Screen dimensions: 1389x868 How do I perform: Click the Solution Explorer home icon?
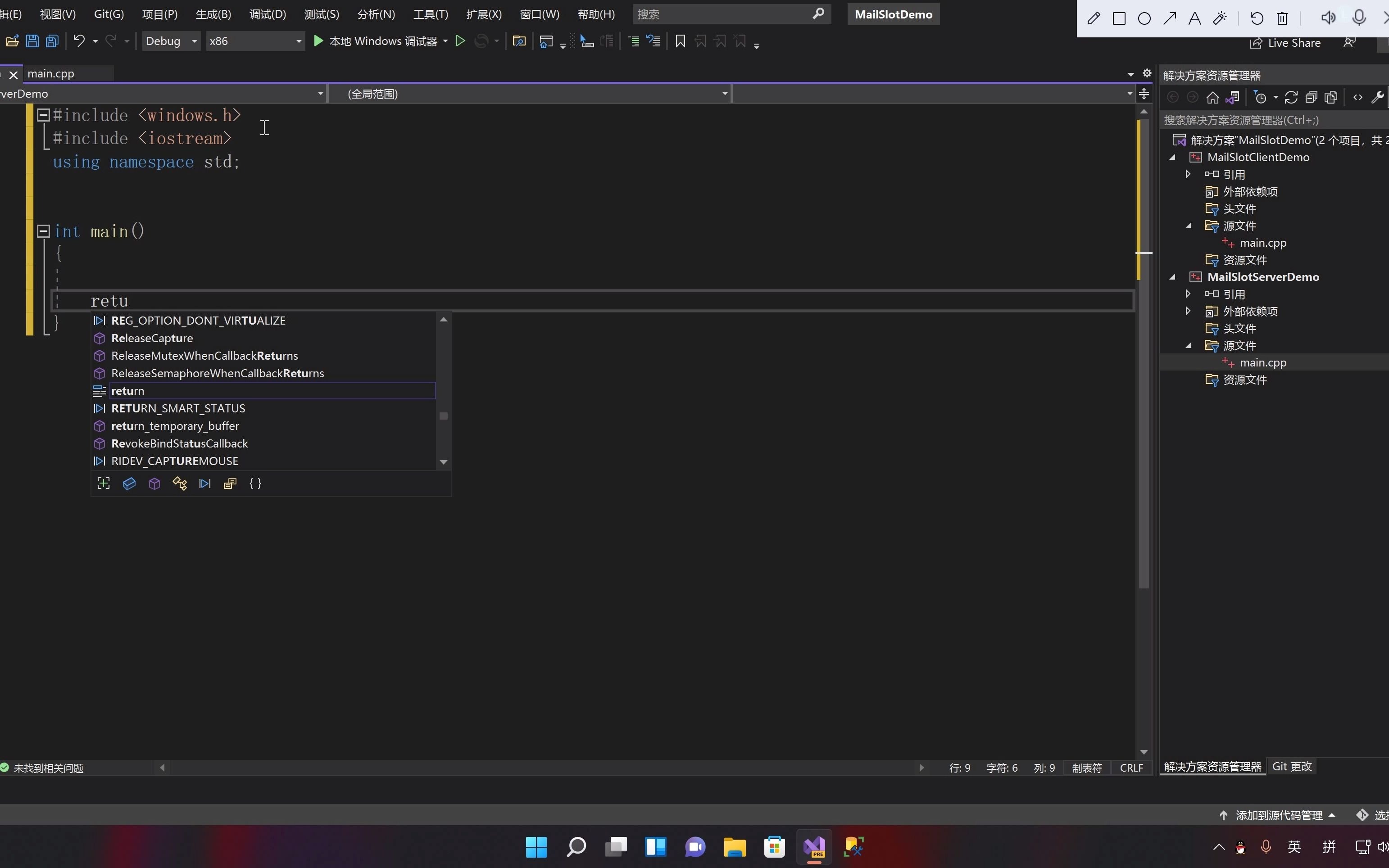pyautogui.click(x=1212, y=97)
